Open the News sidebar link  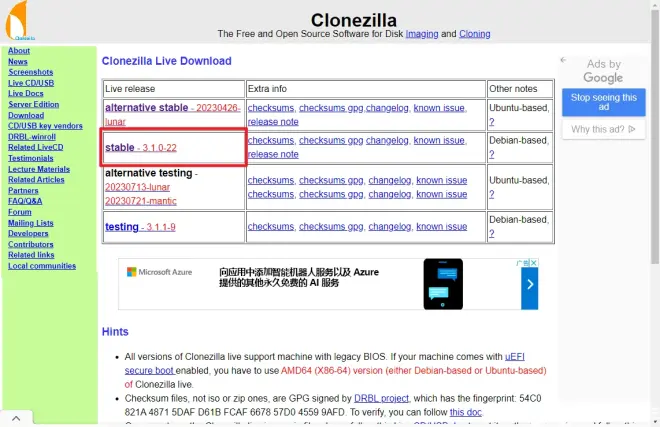point(18,61)
